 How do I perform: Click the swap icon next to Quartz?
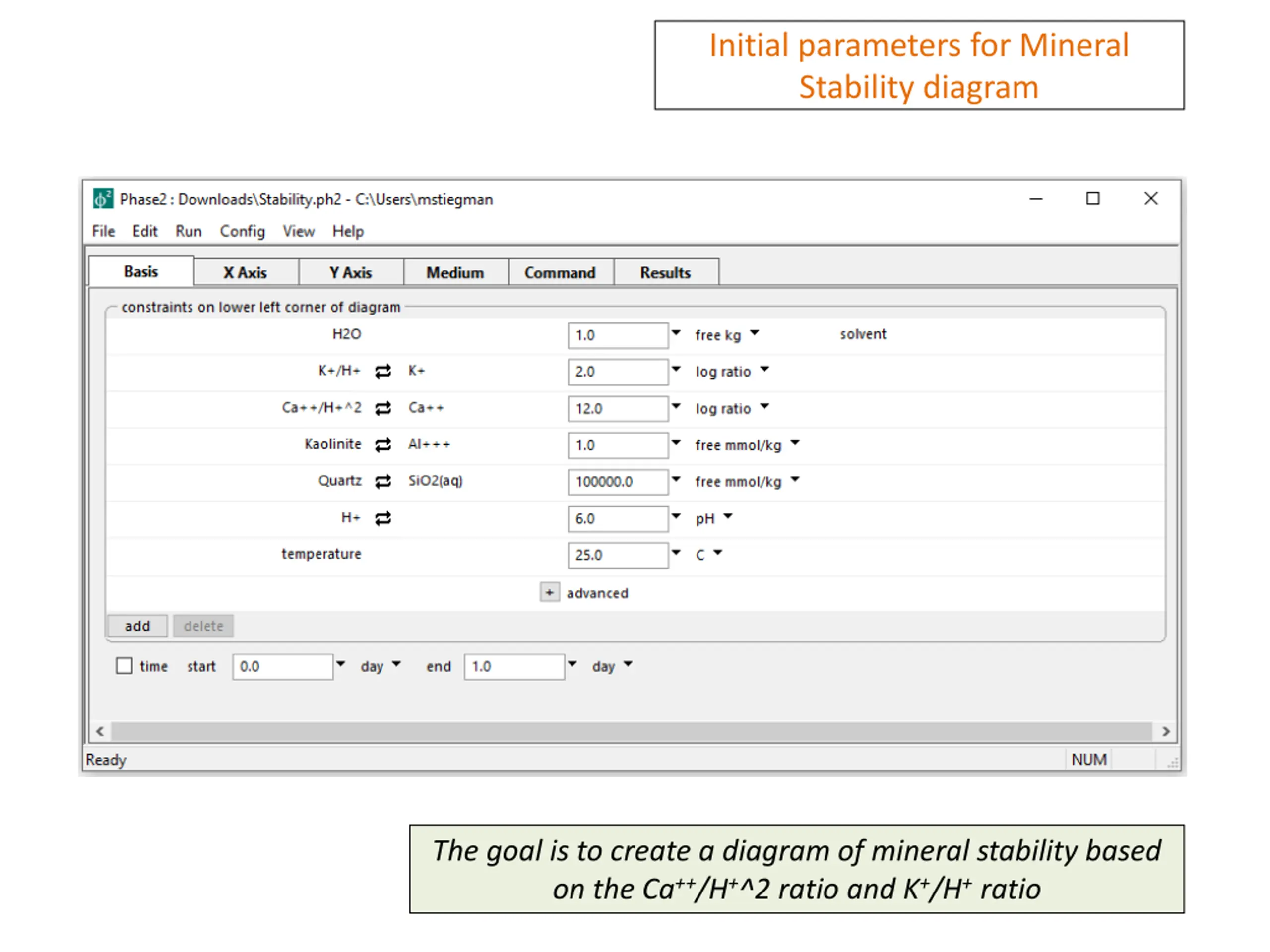(x=383, y=482)
